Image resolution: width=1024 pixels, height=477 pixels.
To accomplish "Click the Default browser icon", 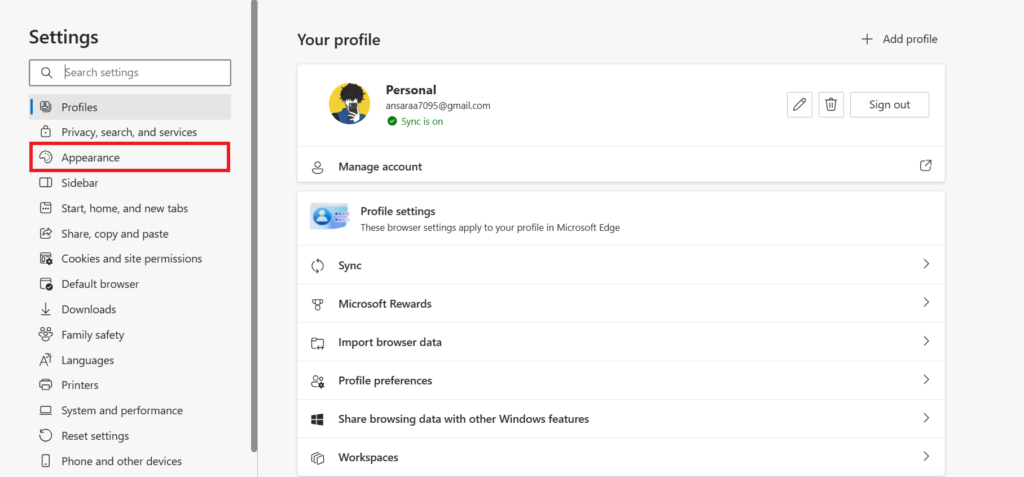I will point(46,284).
